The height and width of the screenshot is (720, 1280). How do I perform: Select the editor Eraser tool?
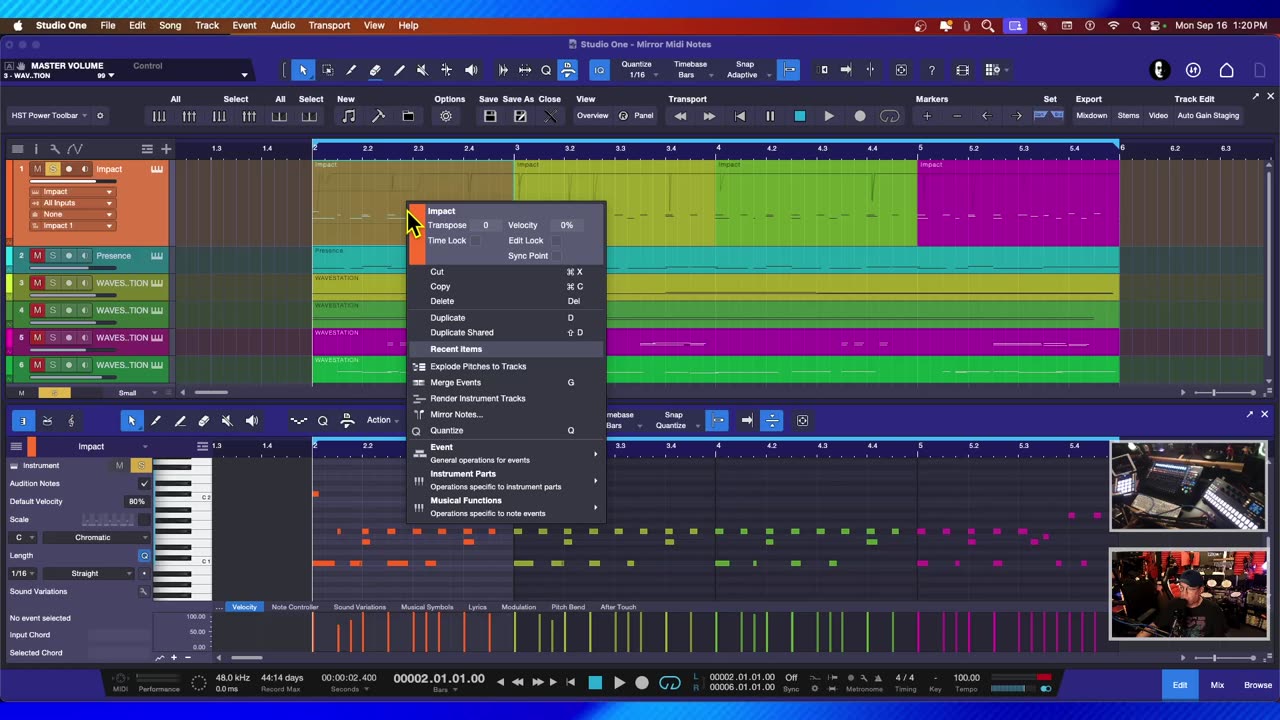pyautogui.click(x=204, y=421)
